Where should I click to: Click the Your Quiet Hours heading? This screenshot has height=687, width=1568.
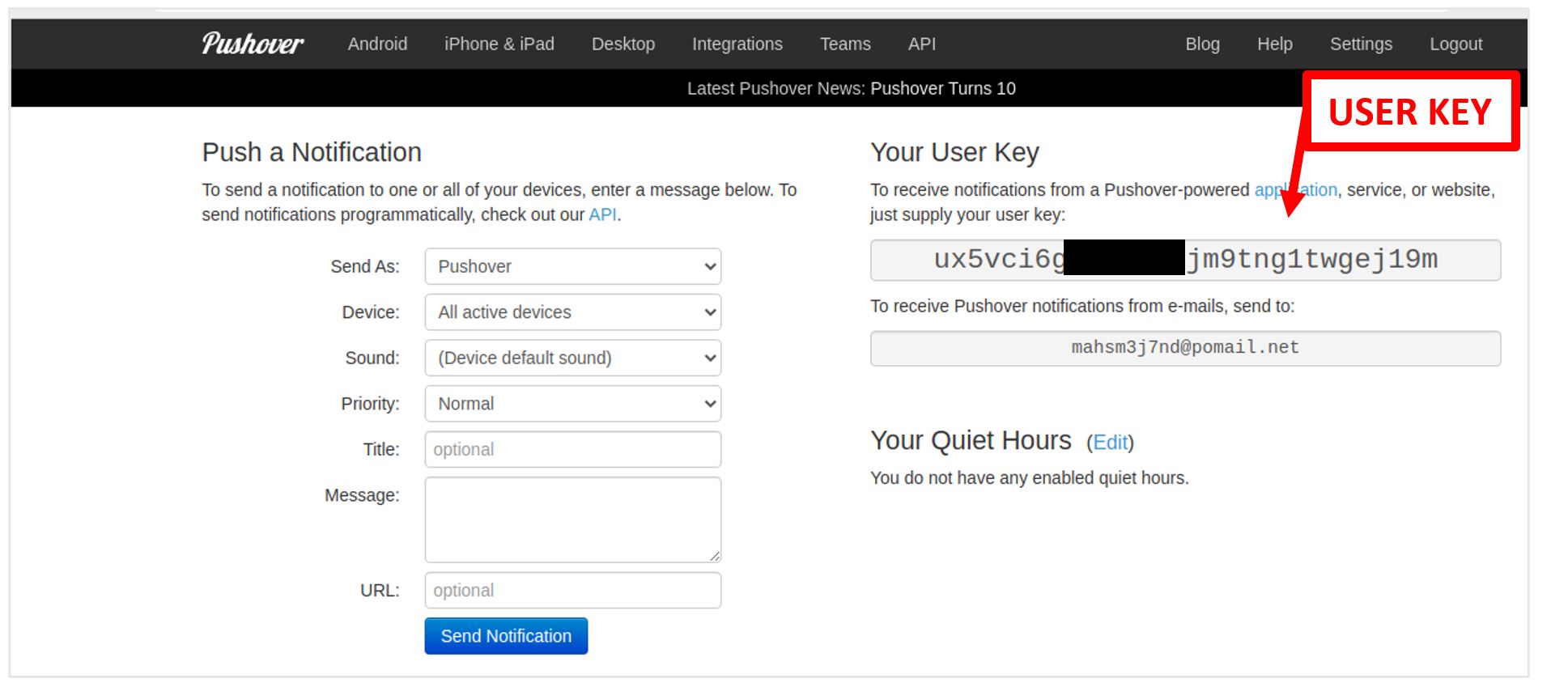971,440
